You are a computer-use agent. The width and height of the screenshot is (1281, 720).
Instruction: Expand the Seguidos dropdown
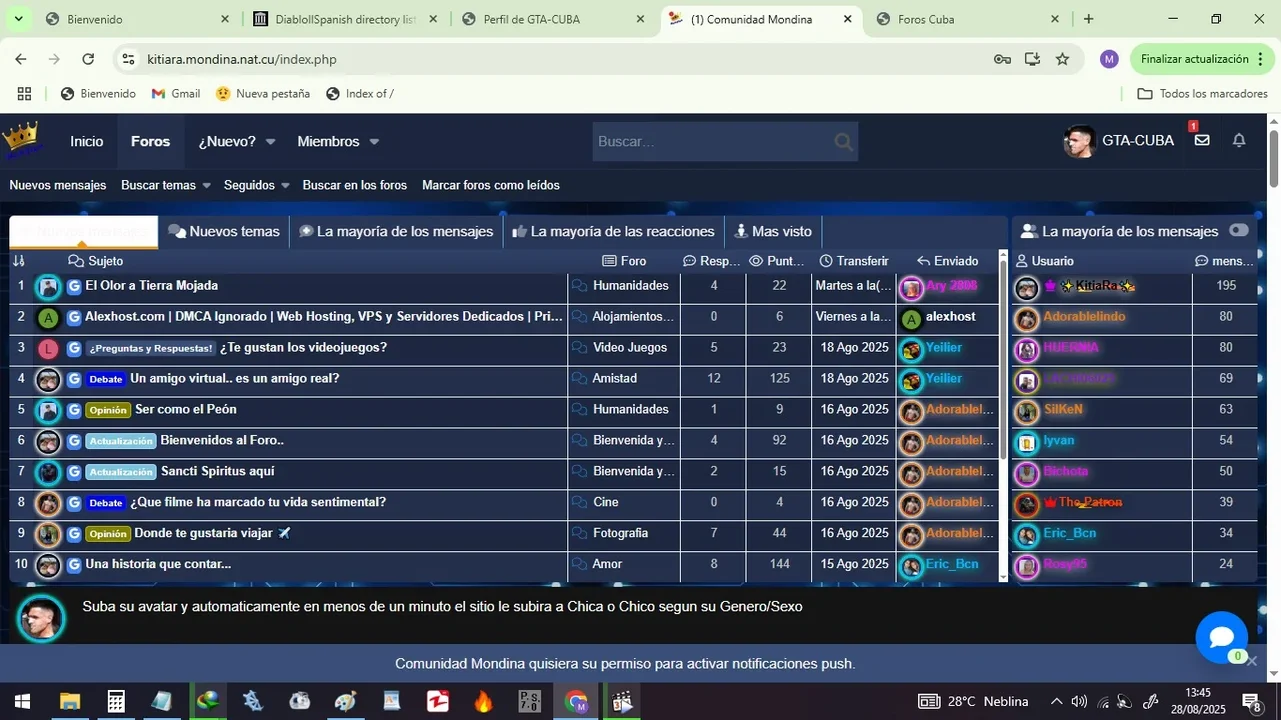coord(256,185)
